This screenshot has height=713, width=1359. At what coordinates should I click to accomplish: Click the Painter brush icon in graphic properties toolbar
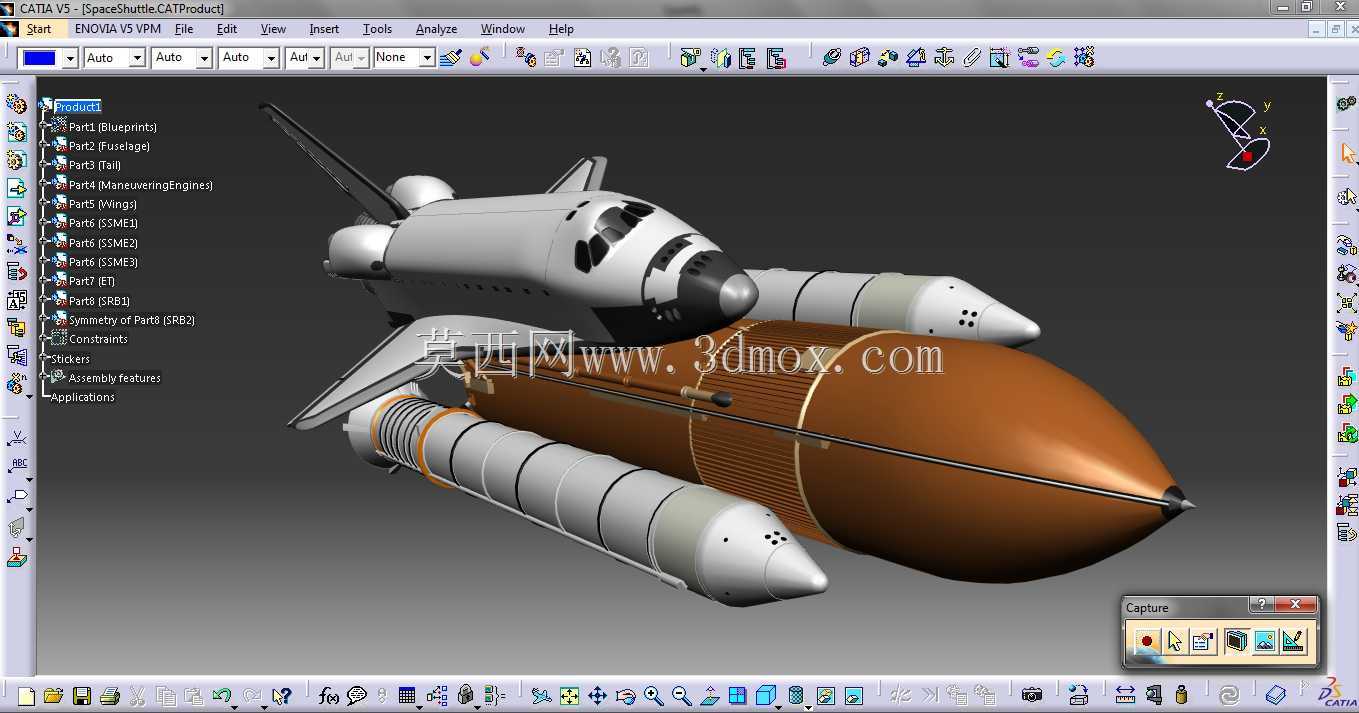coord(450,58)
